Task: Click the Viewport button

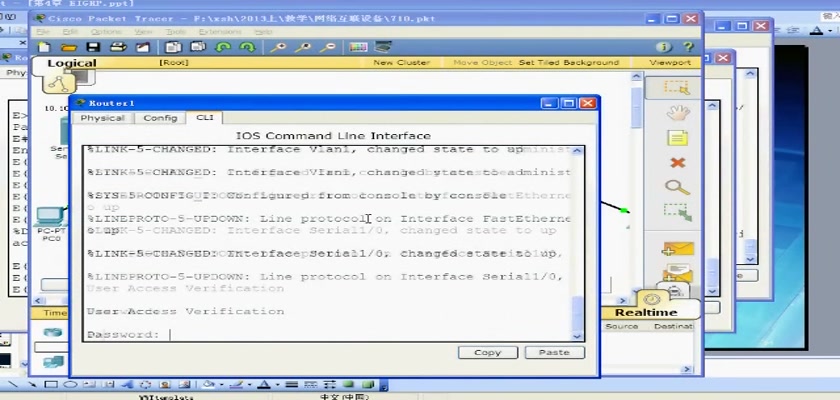Action: coord(670,63)
